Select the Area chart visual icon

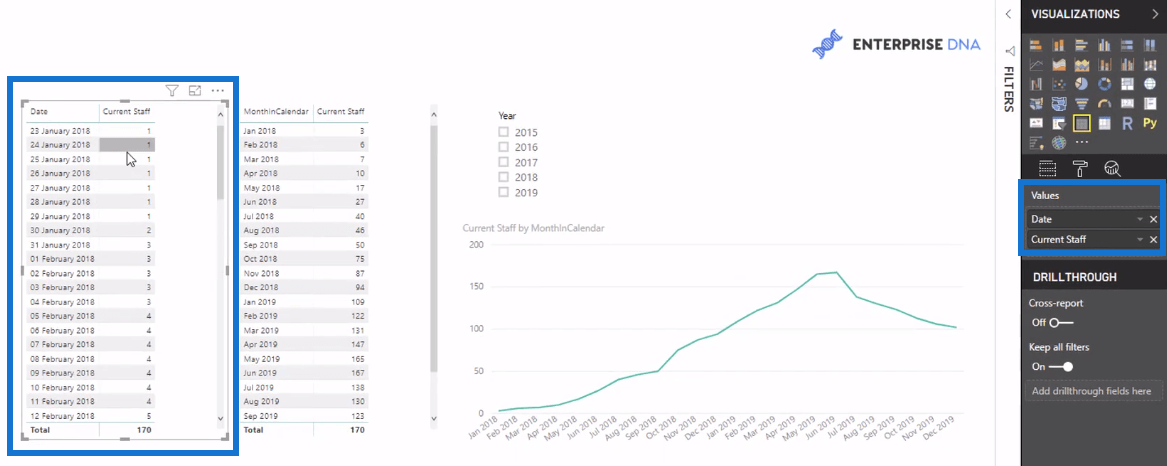pyautogui.click(x=1058, y=65)
